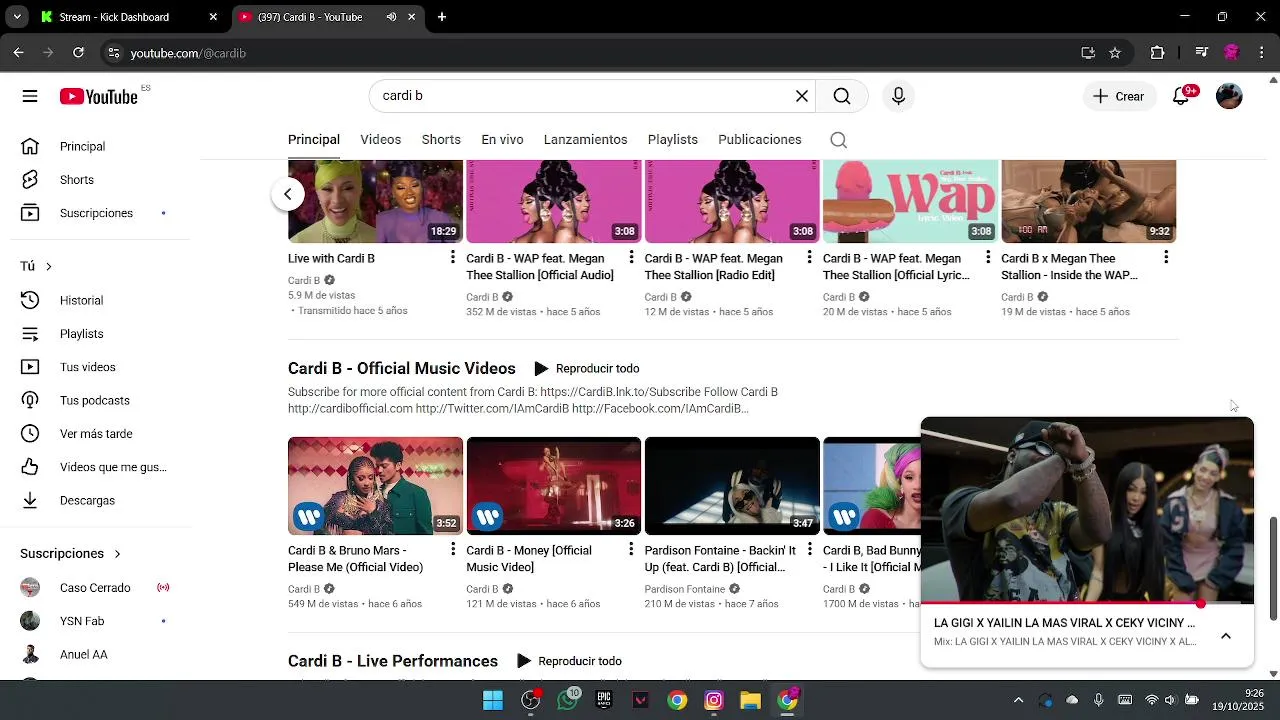Open a new browser tab
Image resolution: width=1280 pixels, height=720 pixels.
442,17
